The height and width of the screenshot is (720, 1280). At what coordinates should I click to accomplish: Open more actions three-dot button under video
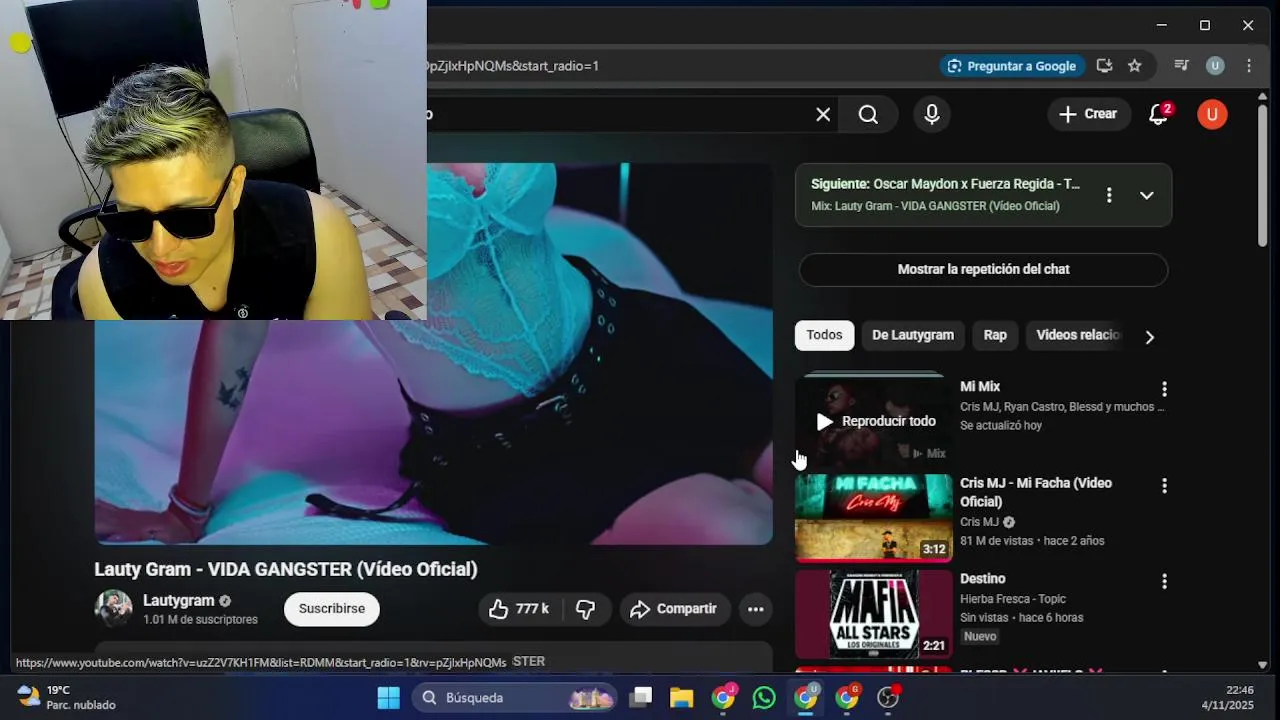[756, 609]
